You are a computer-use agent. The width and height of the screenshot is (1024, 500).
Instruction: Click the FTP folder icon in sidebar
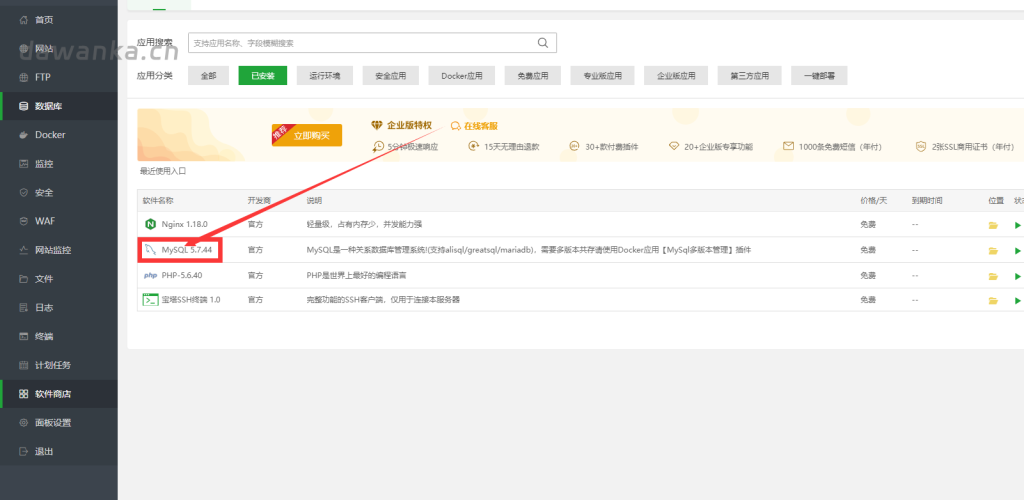[x=24, y=77]
